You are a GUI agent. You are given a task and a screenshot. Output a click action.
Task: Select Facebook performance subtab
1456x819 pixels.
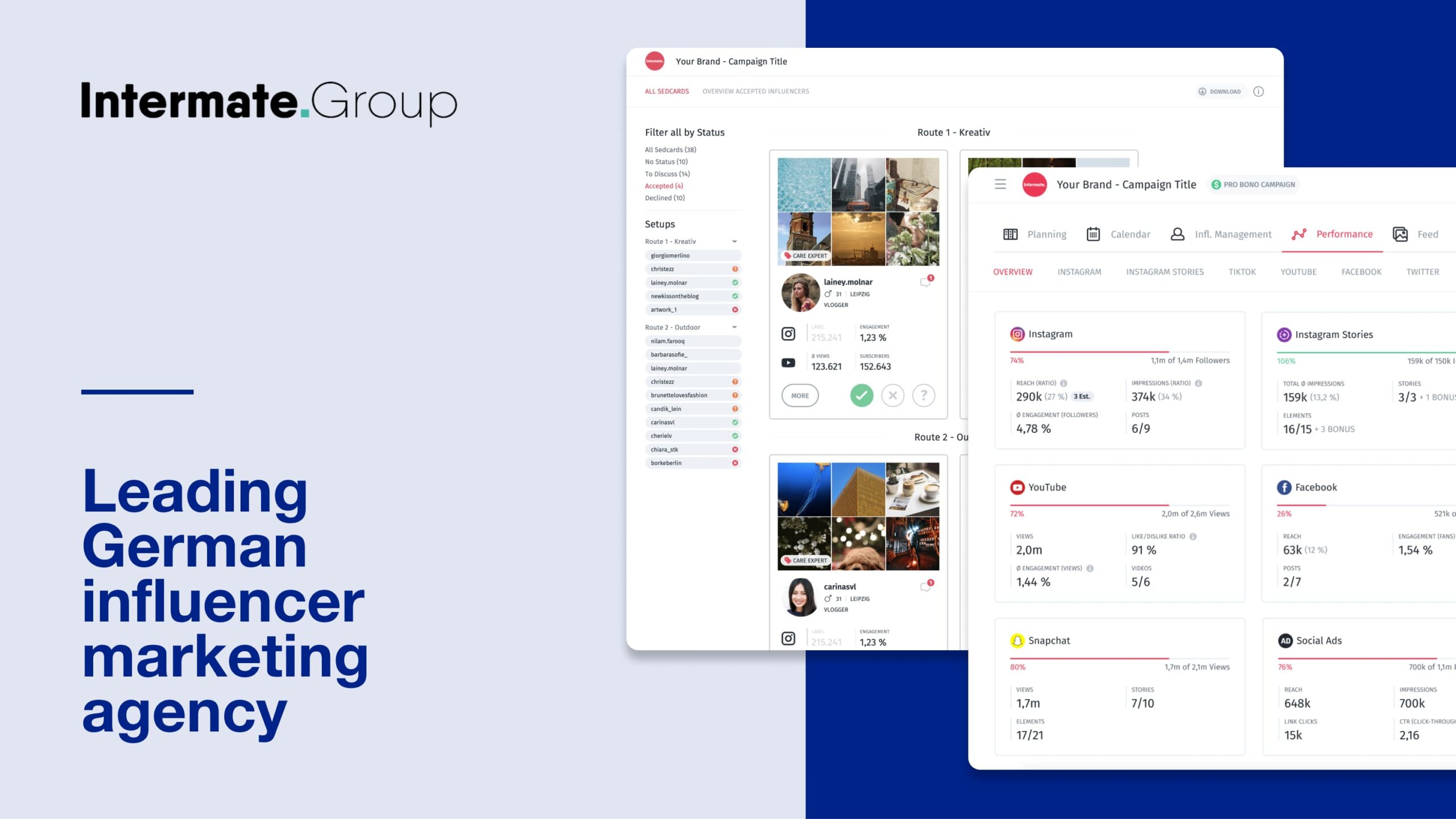click(1362, 272)
